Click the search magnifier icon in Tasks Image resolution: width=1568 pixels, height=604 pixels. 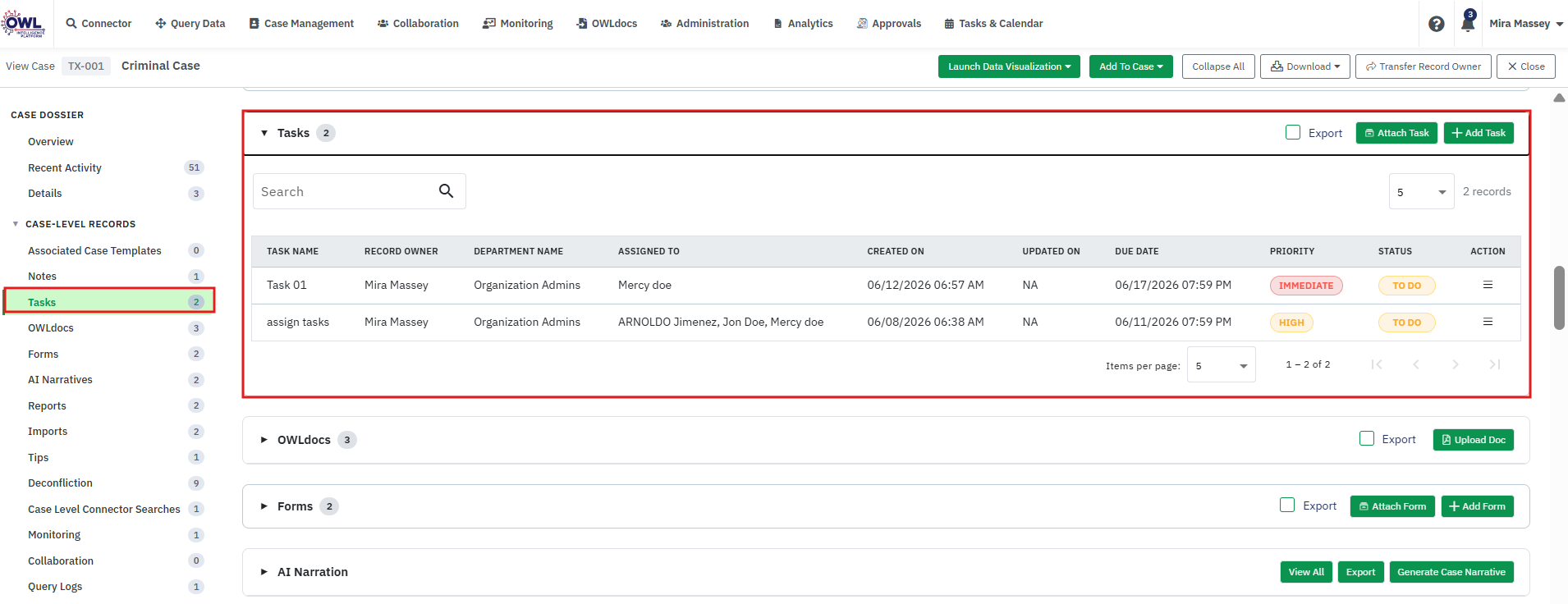[x=446, y=191]
